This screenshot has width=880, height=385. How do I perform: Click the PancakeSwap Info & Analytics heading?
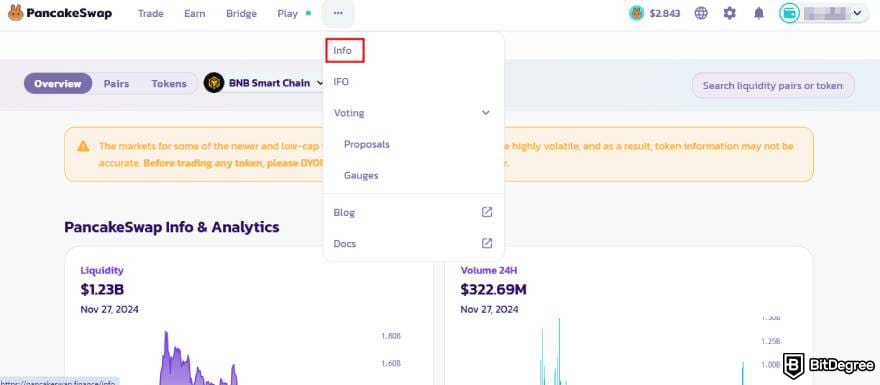[x=172, y=227]
